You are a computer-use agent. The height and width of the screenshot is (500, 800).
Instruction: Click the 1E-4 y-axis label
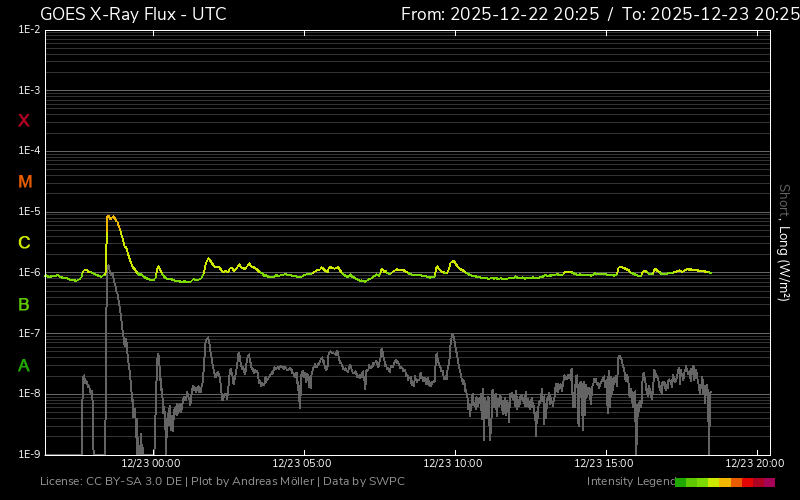point(29,151)
